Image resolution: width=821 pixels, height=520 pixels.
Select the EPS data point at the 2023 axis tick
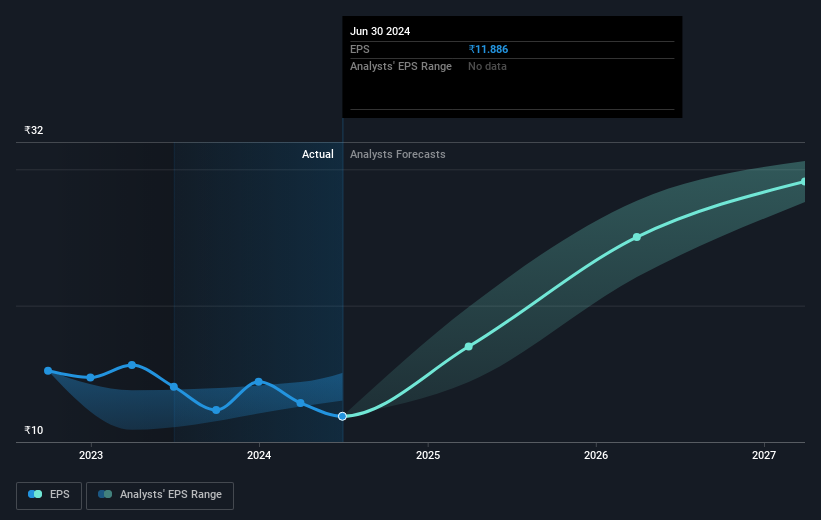coord(91,378)
